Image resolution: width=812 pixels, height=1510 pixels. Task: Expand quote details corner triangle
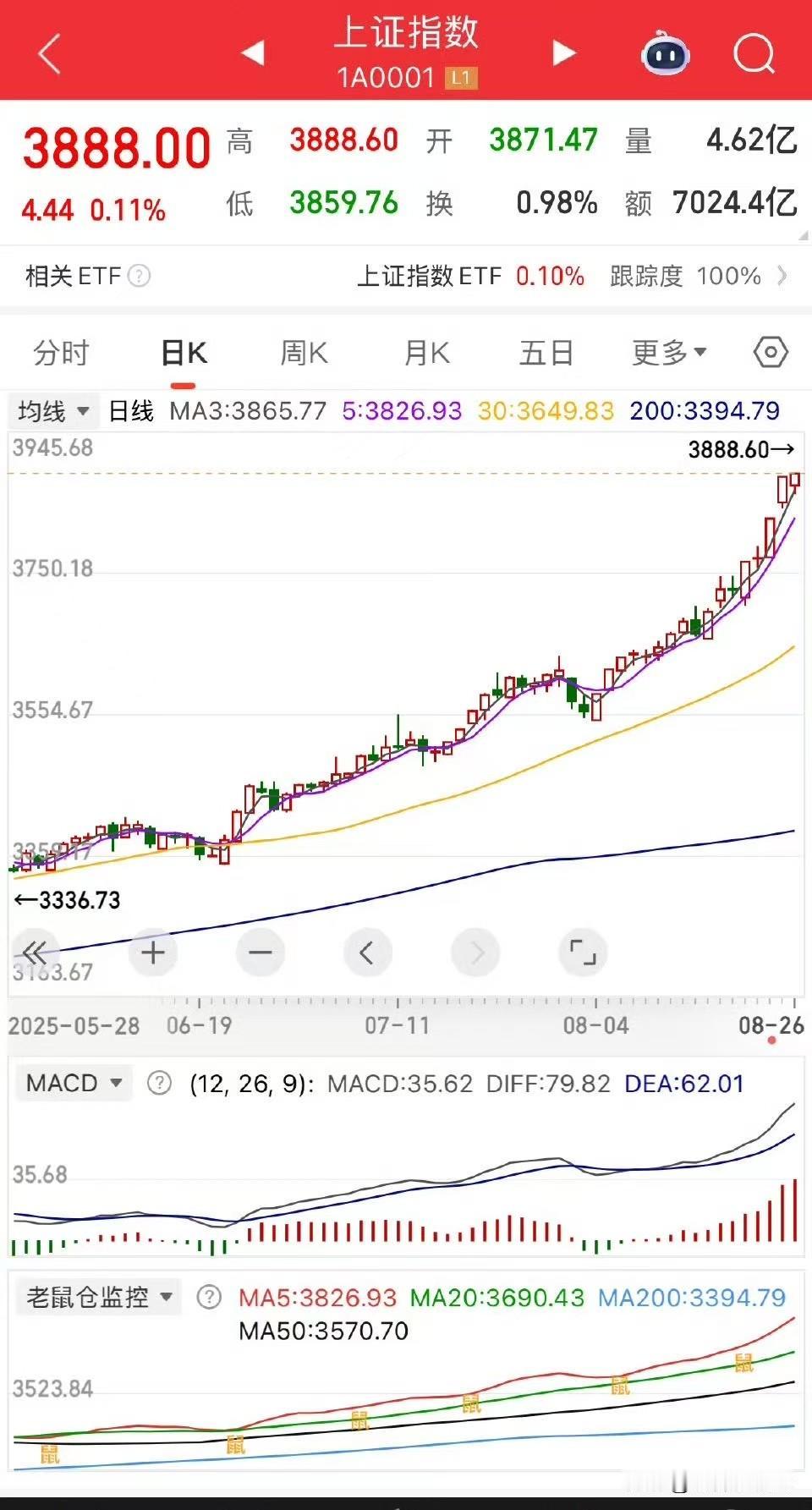coord(803,236)
